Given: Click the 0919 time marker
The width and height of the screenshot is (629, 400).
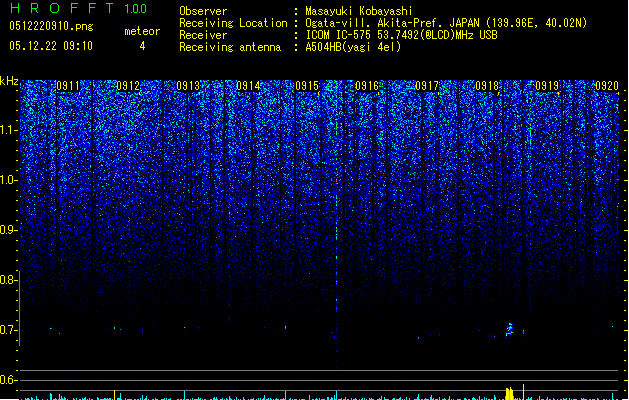Looking at the screenshot, I should (x=547, y=86).
